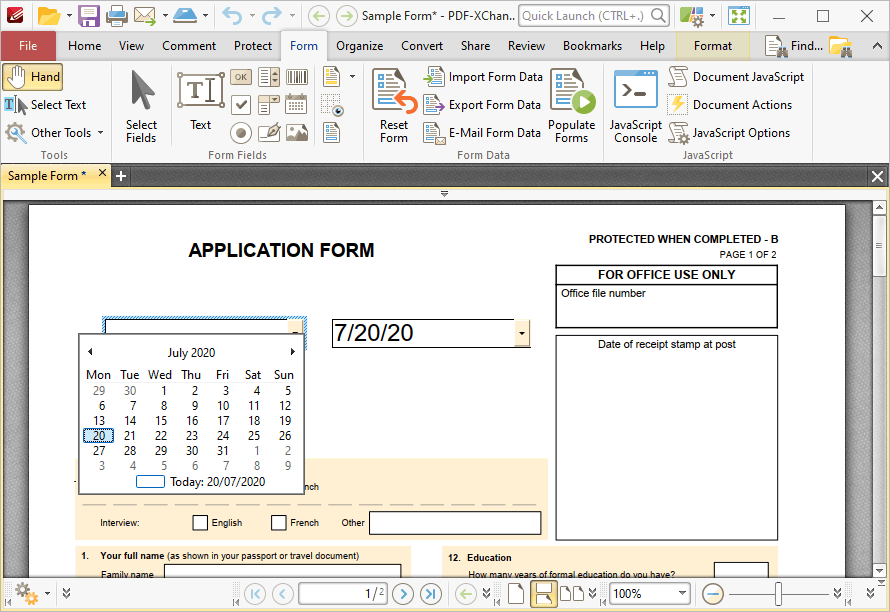Switch to the Home tab
This screenshot has height=612, width=890.
tap(85, 46)
